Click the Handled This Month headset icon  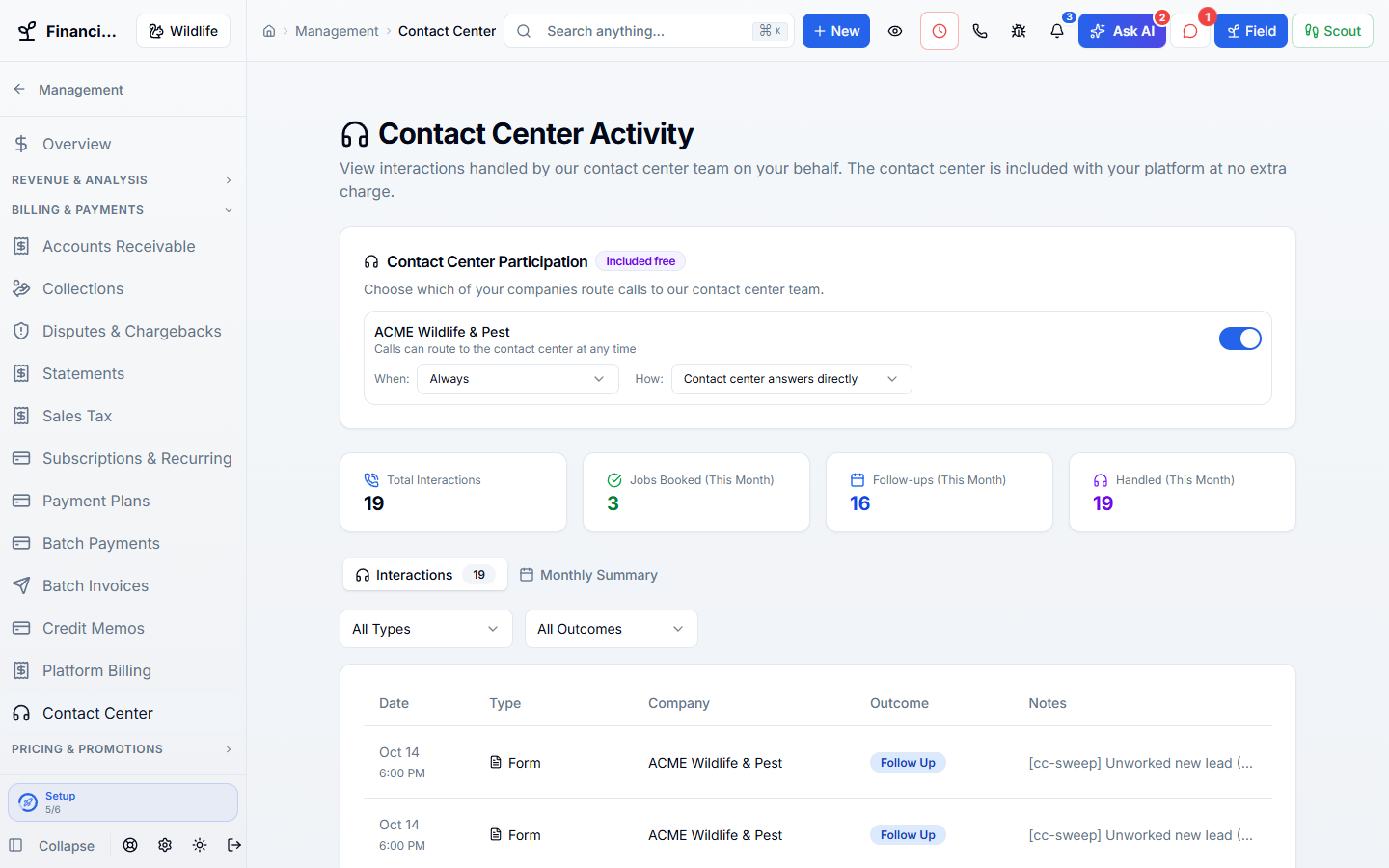[x=1101, y=480]
